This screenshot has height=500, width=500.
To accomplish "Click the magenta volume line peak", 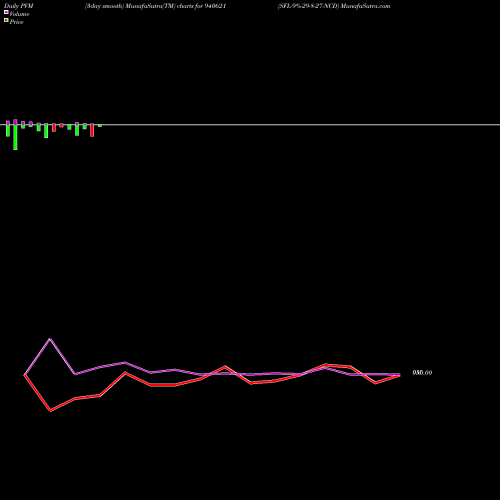I will tap(50, 339).
